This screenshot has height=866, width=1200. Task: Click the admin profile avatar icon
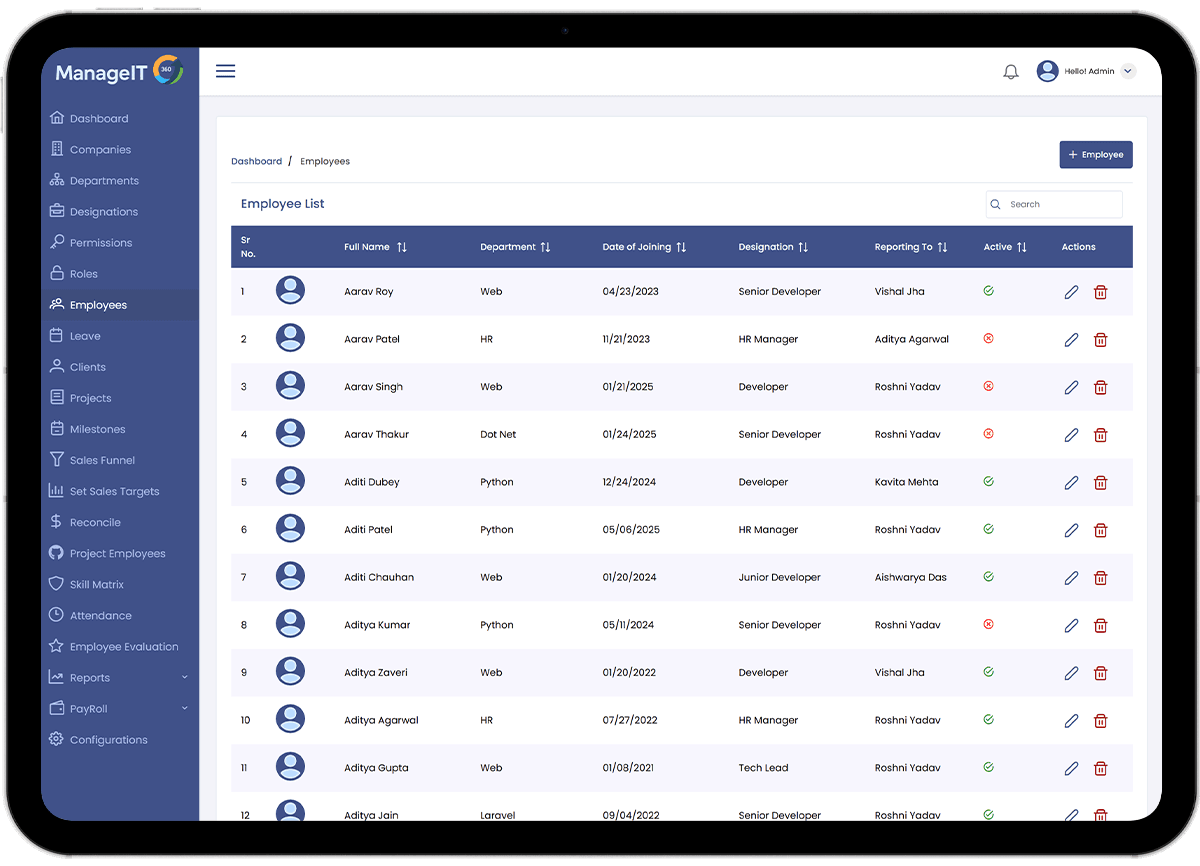tap(1047, 71)
